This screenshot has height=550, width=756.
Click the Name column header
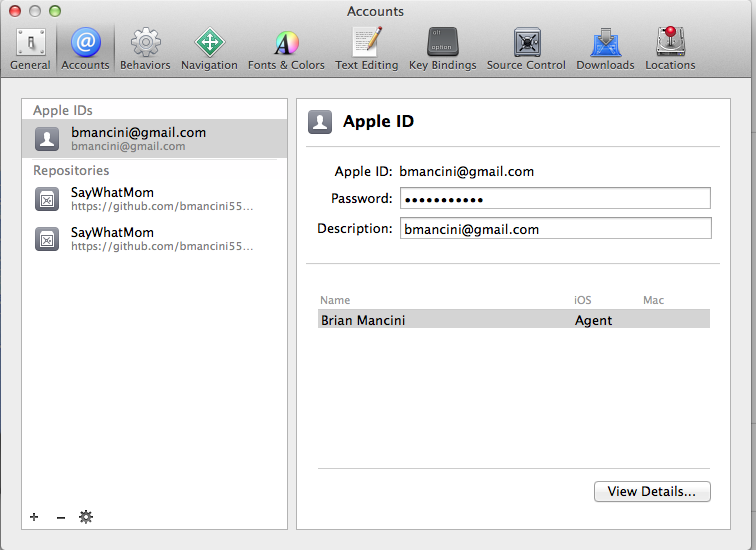tap(335, 300)
